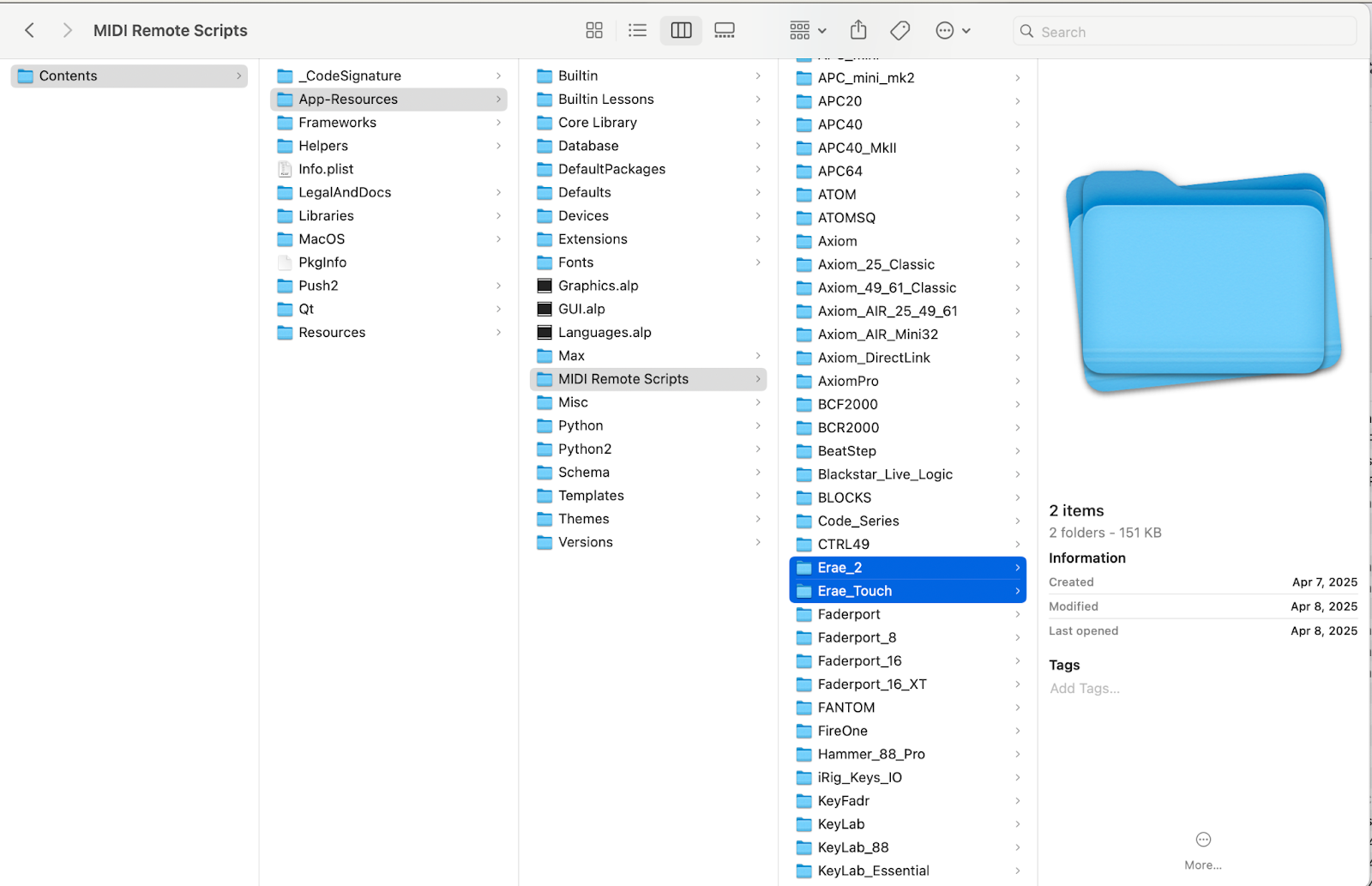Expand the Database folder chevron

coord(758,146)
